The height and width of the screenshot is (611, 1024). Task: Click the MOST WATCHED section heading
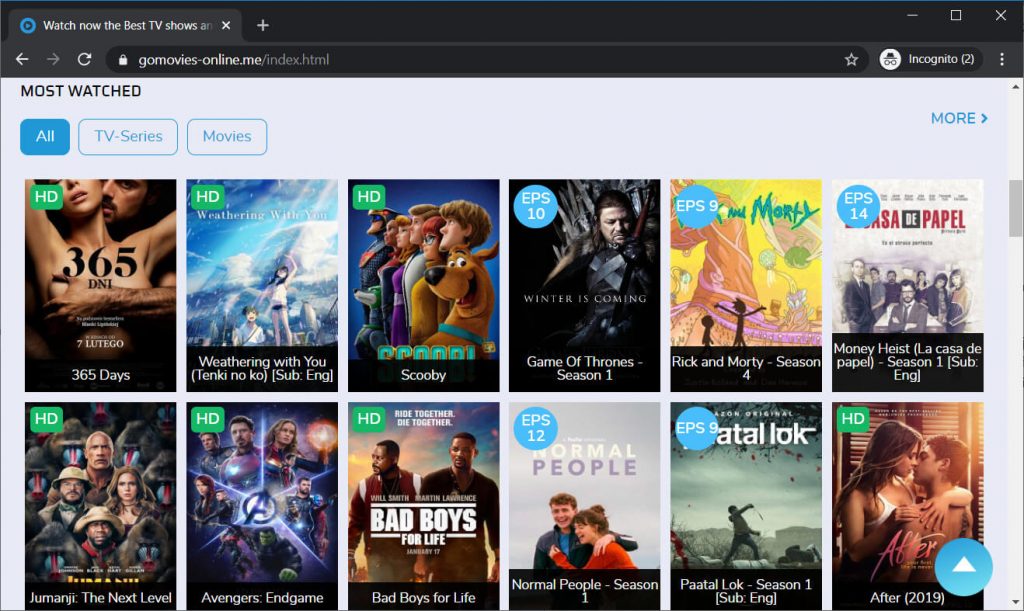pos(81,91)
